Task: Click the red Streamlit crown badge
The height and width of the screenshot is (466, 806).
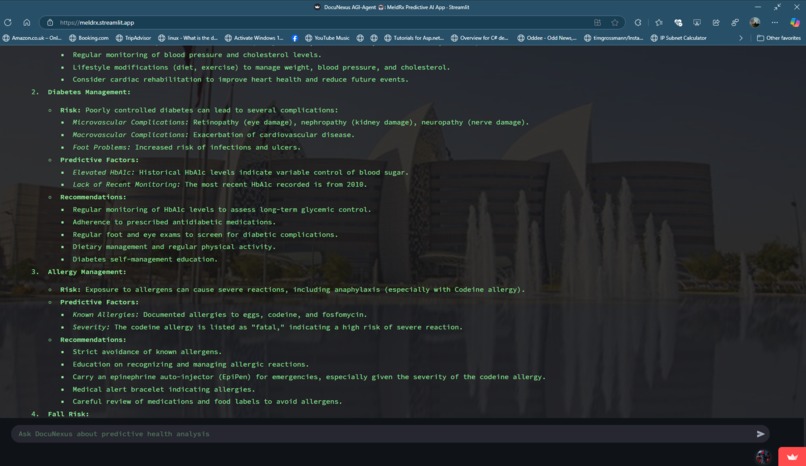Action: click(792, 457)
